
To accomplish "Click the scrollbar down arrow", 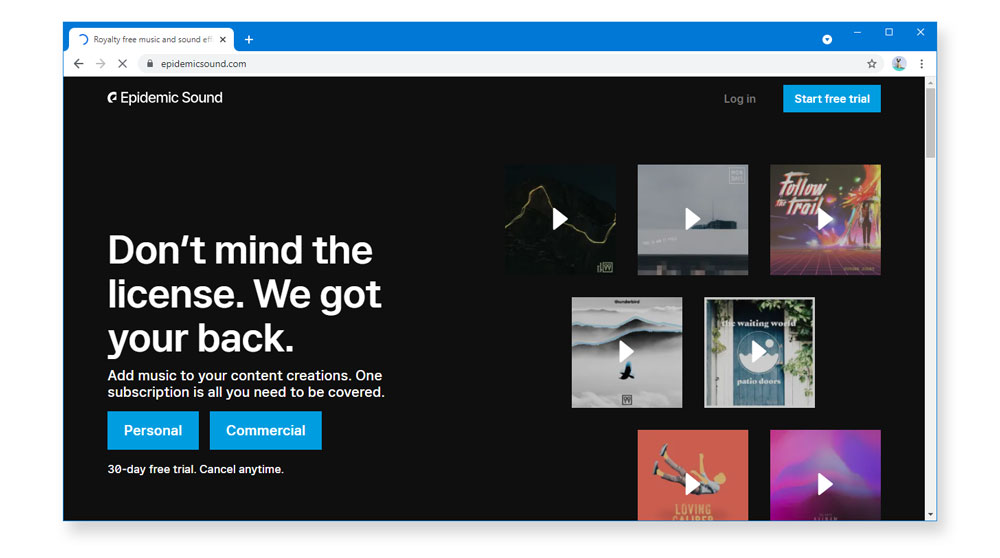I will click(930, 515).
